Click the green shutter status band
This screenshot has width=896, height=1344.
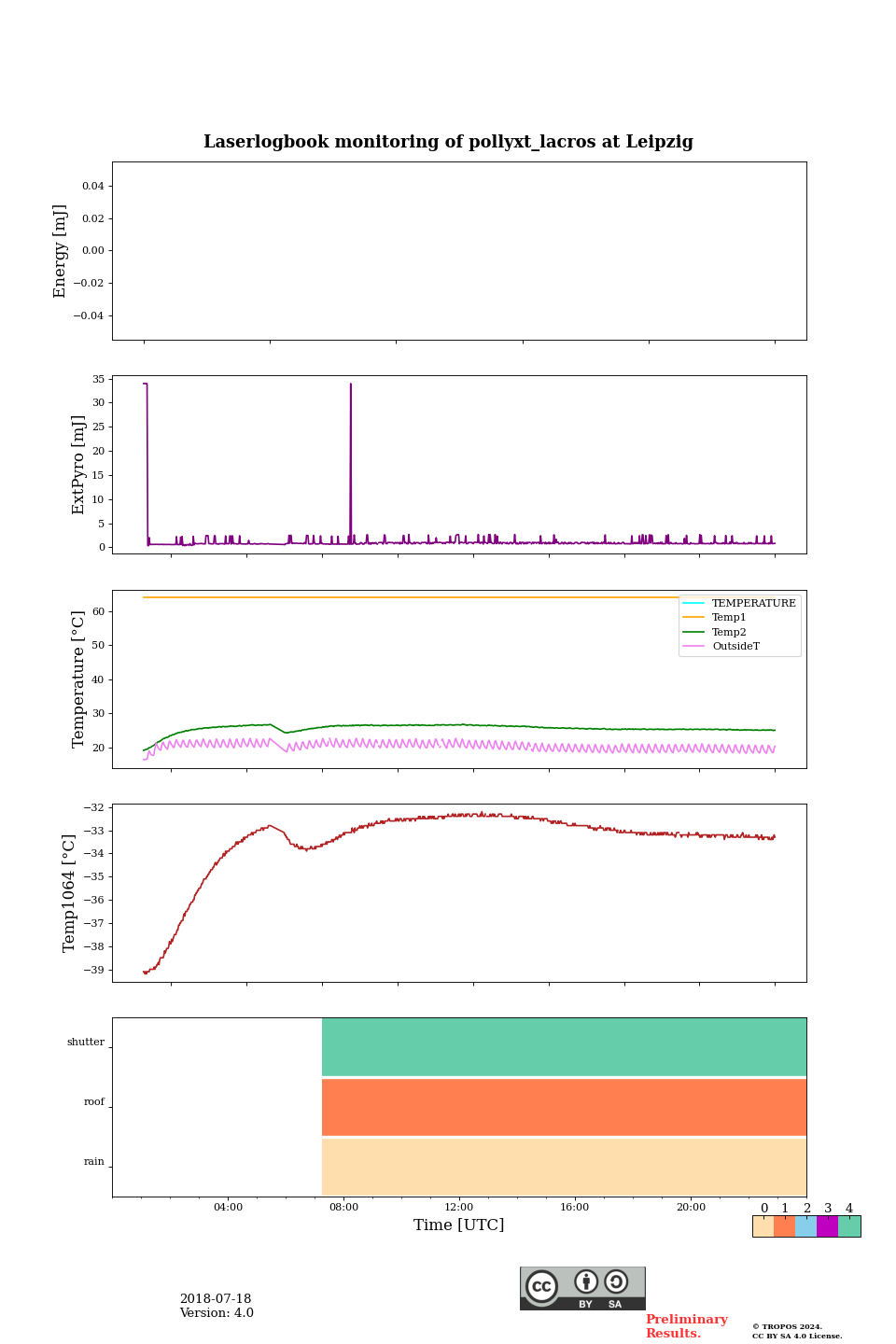564,1047
